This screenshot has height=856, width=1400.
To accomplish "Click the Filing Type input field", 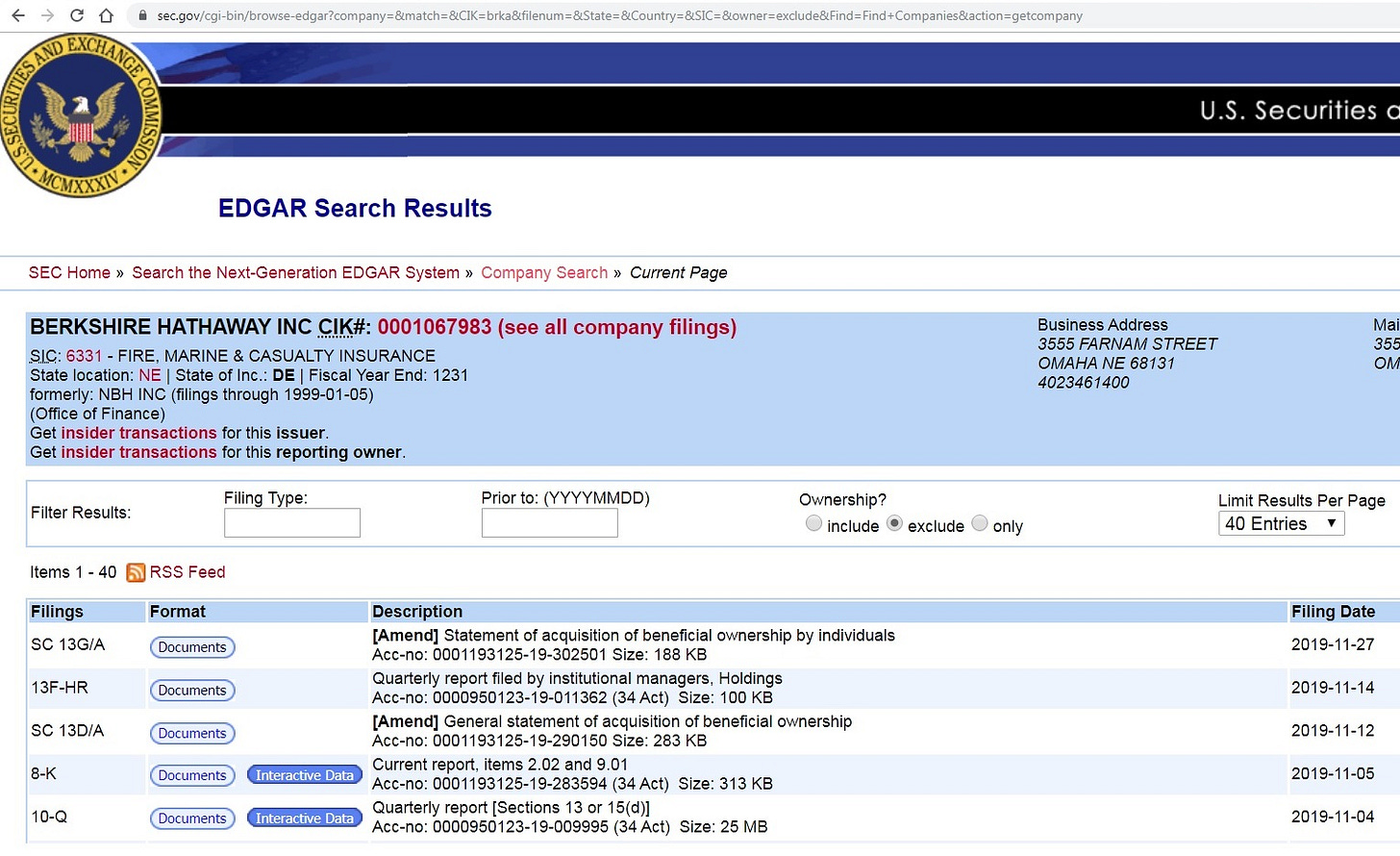I will 292,523.
